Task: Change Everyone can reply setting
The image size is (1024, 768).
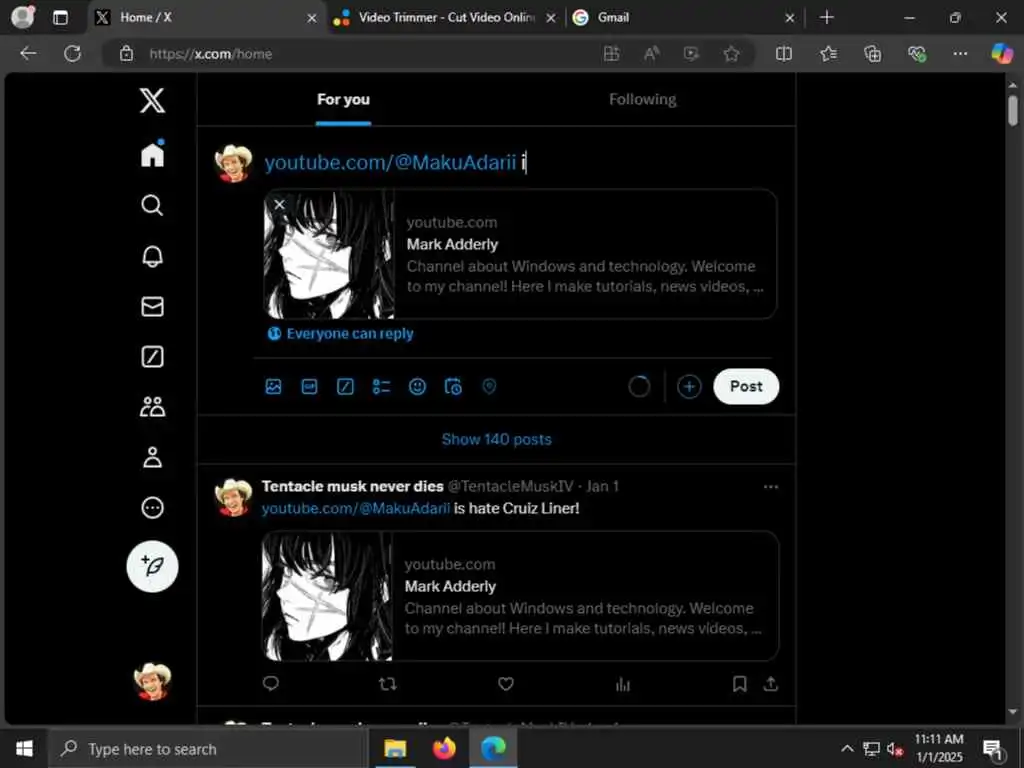Action: [x=340, y=334]
